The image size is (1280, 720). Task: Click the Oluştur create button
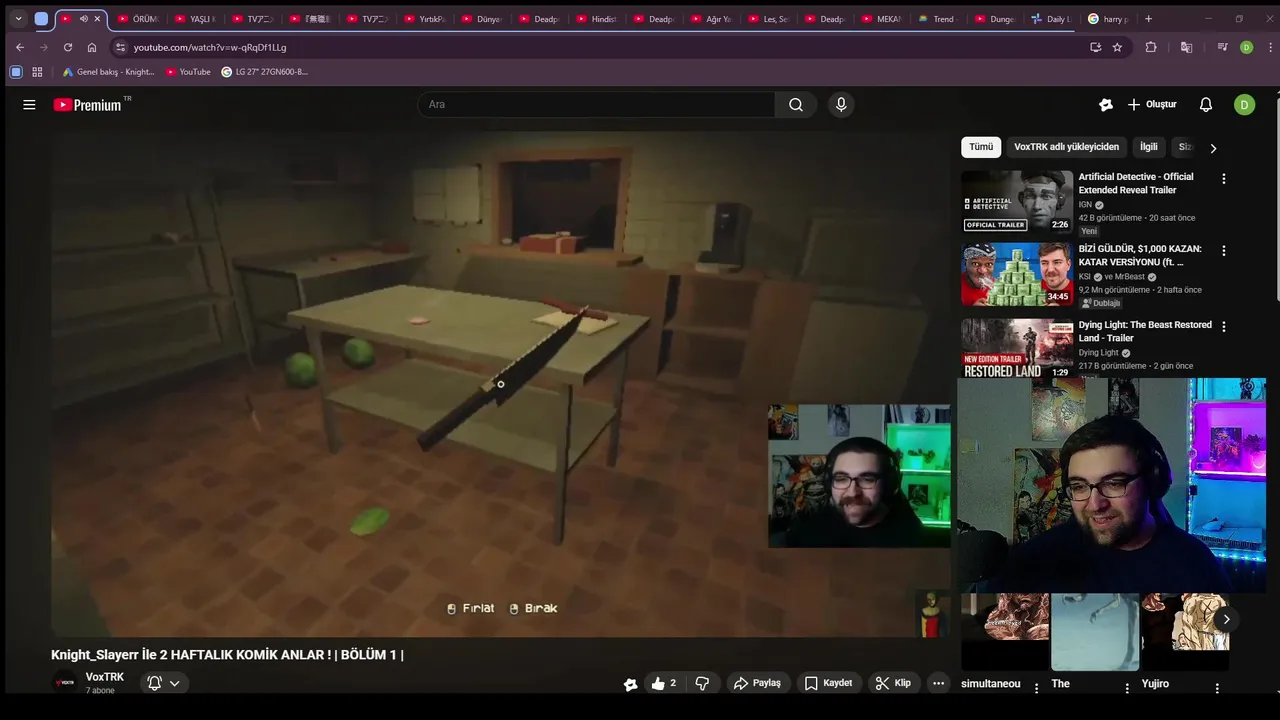(1152, 105)
